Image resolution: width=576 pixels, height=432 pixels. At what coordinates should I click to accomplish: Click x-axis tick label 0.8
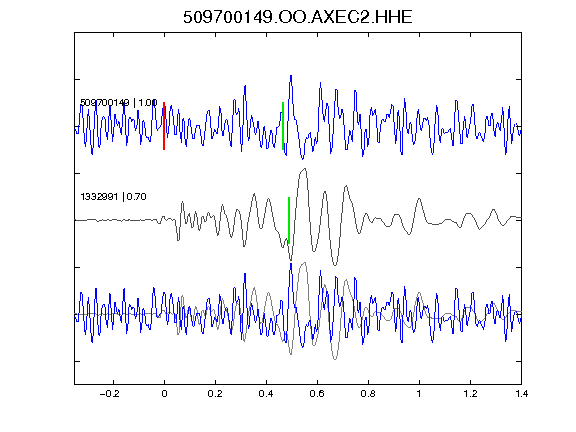tap(368, 394)
